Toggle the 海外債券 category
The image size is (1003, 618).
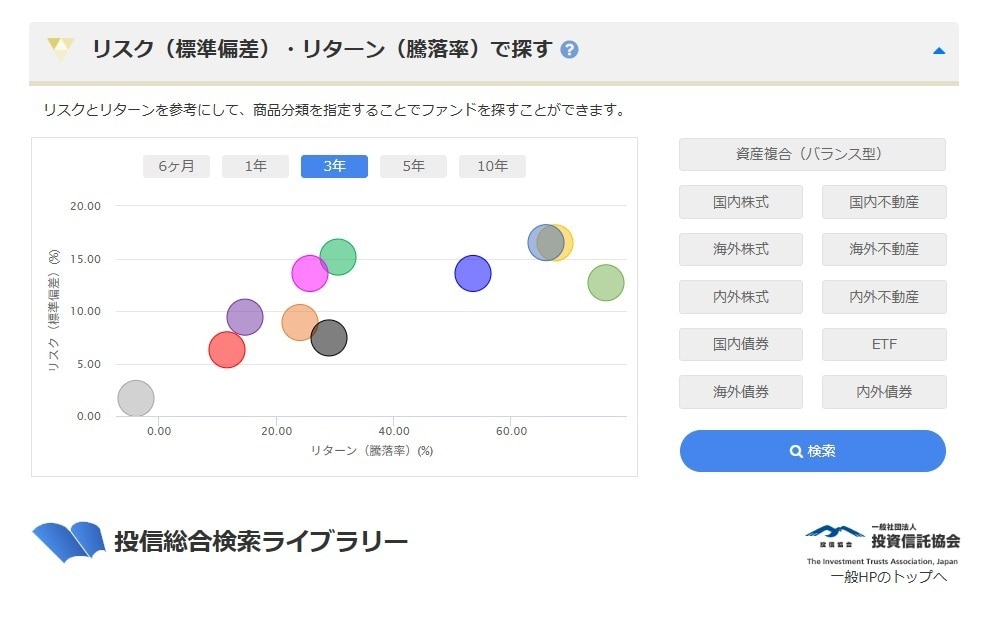point(741,392)
